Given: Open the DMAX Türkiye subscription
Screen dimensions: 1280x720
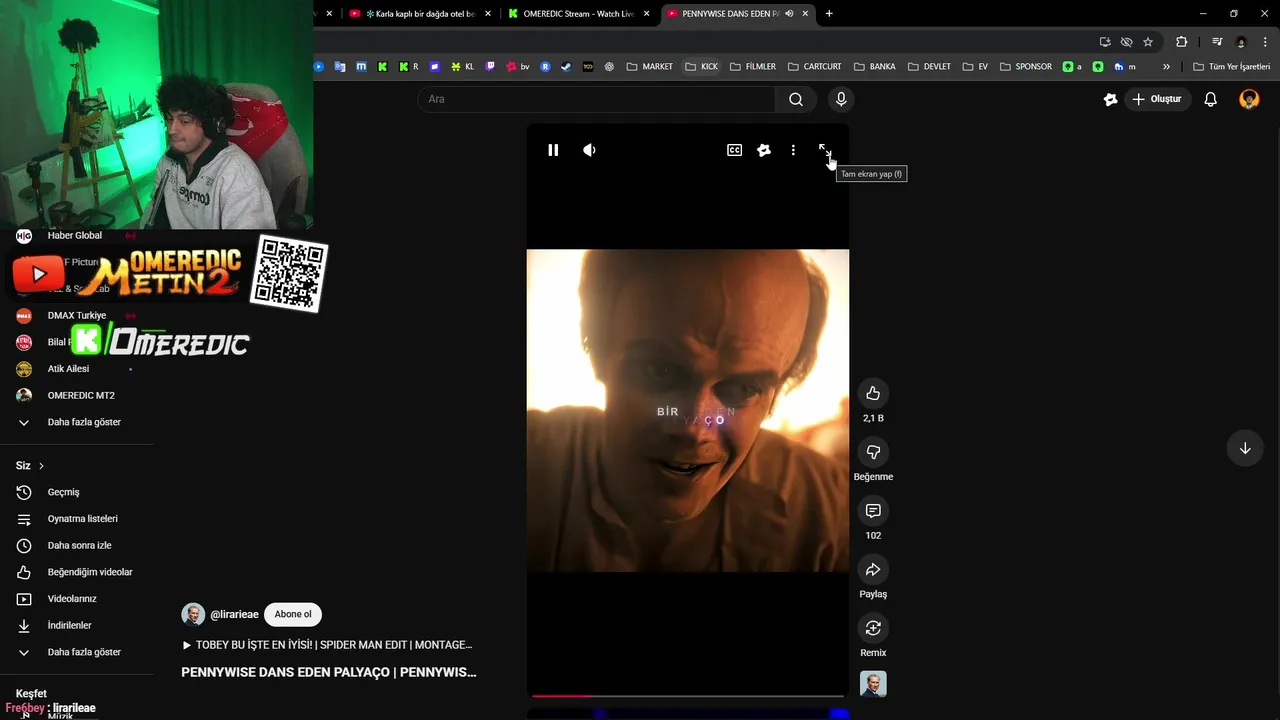Looking at the screenshot, I should (78, 315).
